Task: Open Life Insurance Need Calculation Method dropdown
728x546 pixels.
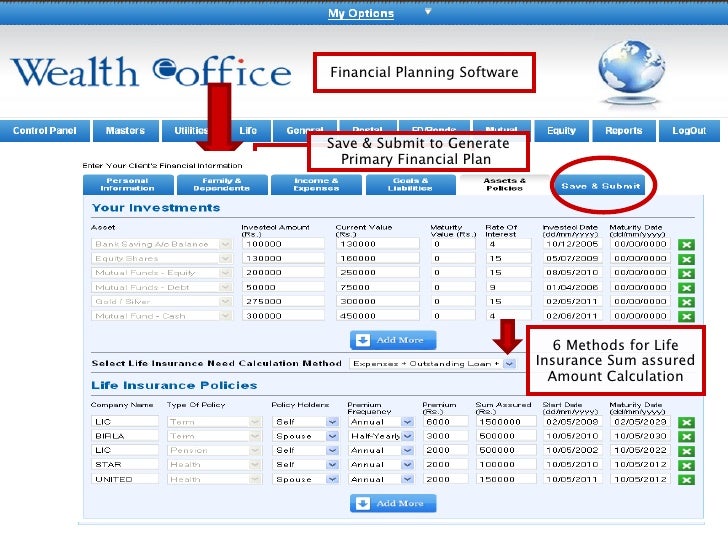Action: coord(509,364)
